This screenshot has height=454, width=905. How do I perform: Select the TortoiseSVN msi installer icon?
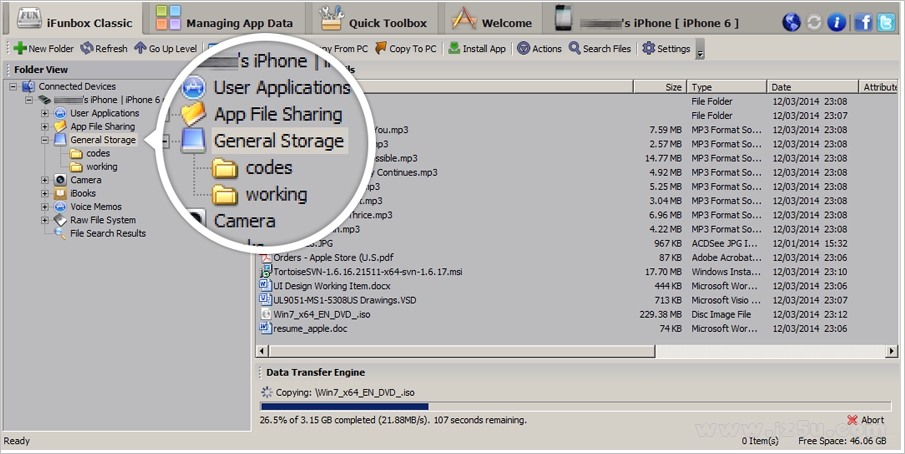[x=265, y=272]
